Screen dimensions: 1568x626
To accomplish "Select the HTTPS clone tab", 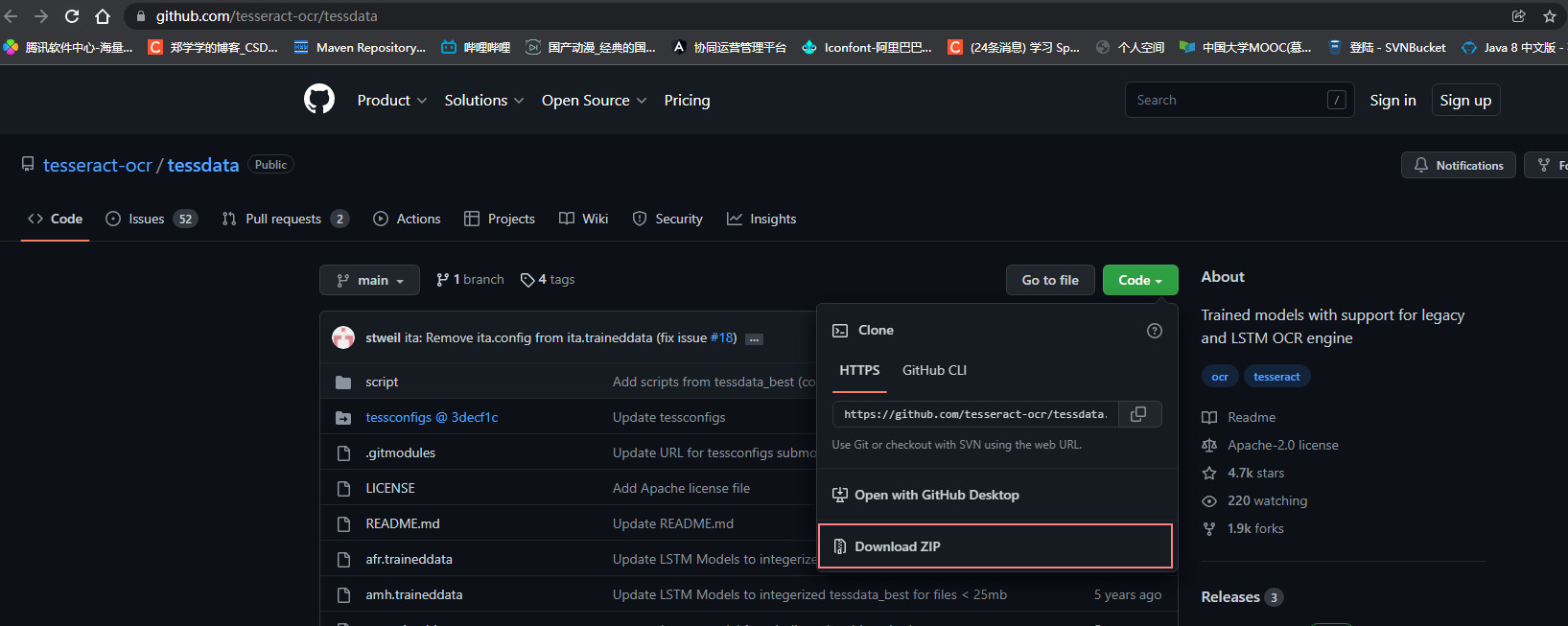I will (x=859, y=370).
